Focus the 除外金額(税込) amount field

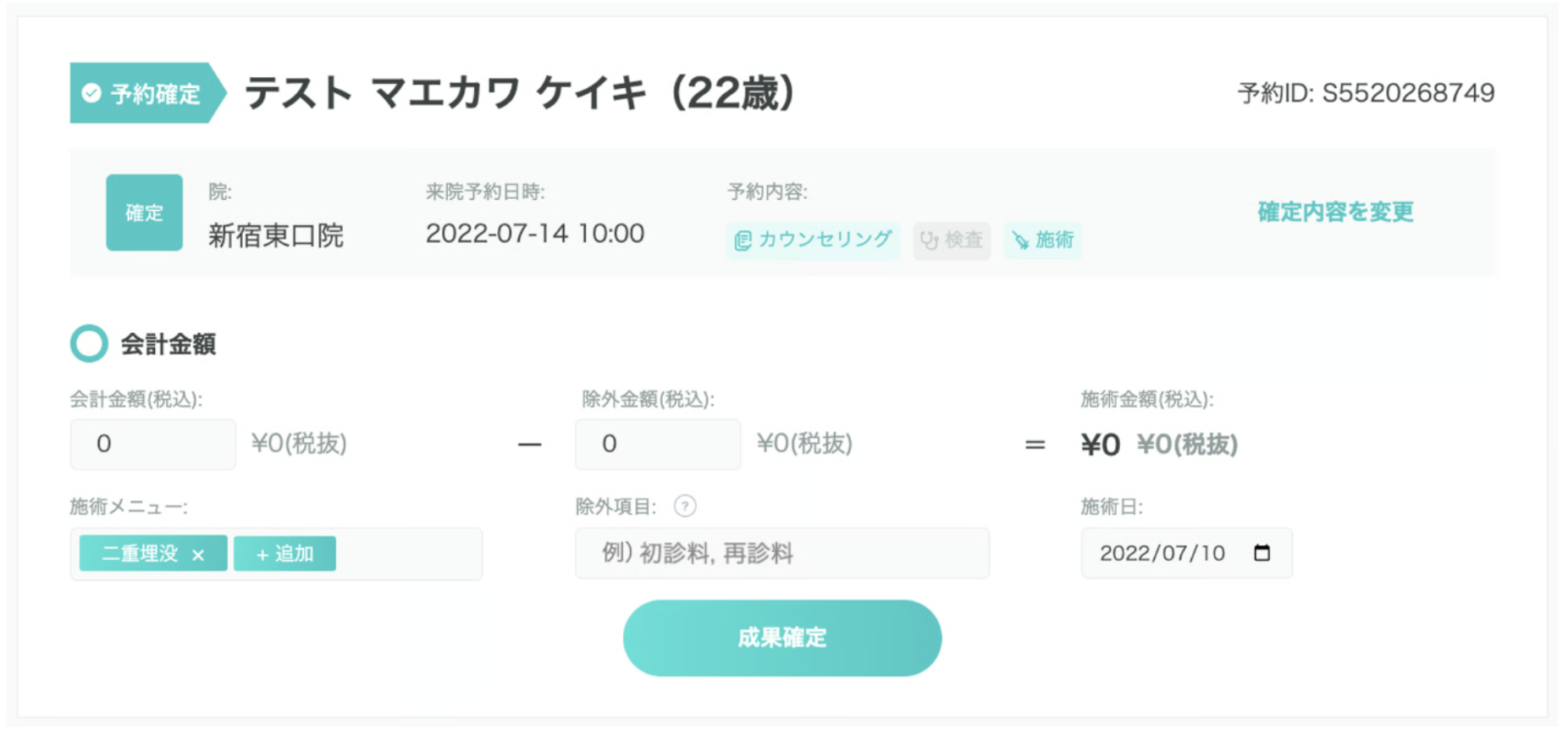tap(657, 444)
